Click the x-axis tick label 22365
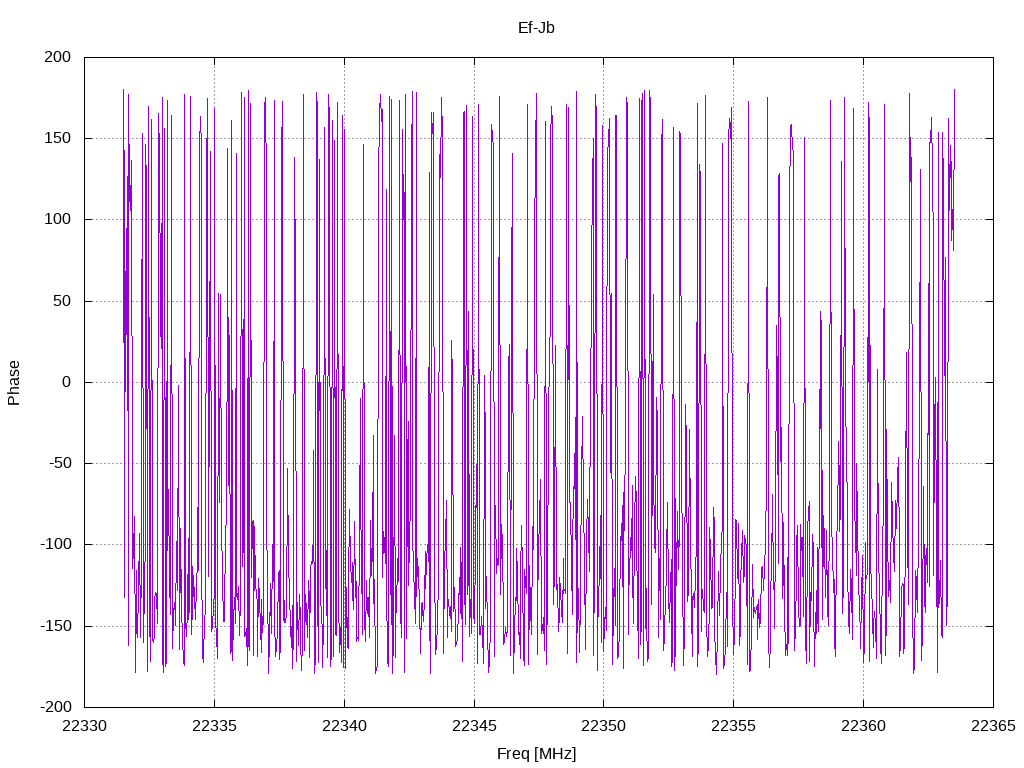This screenshot has height=768, width=1024. click(993, 726)
